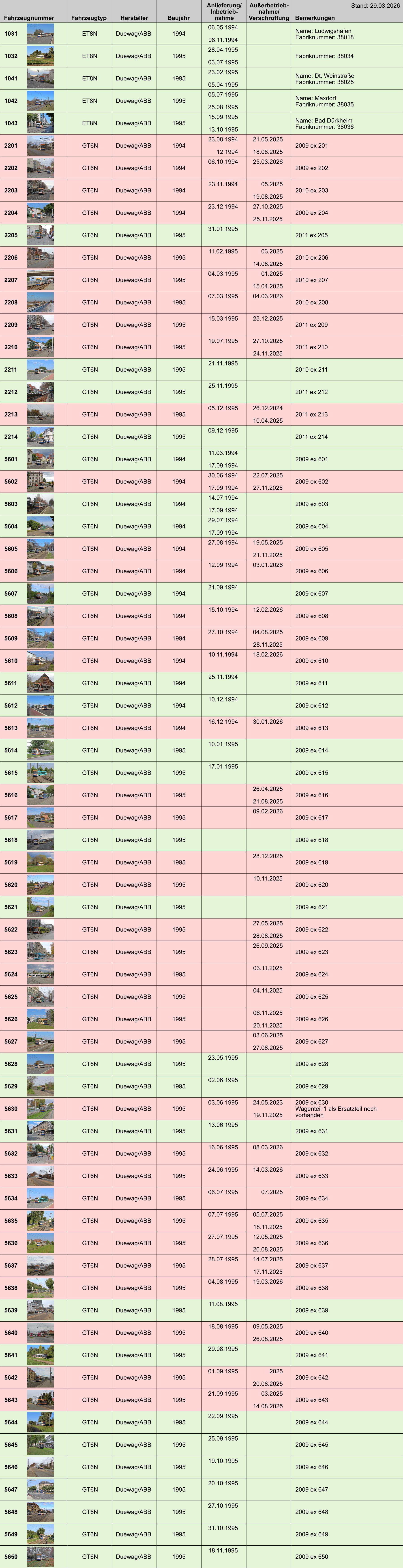
Task: Open the photo thumbnail for vehicle 1031
Action: pyautogui.click(x=40, y=33)
